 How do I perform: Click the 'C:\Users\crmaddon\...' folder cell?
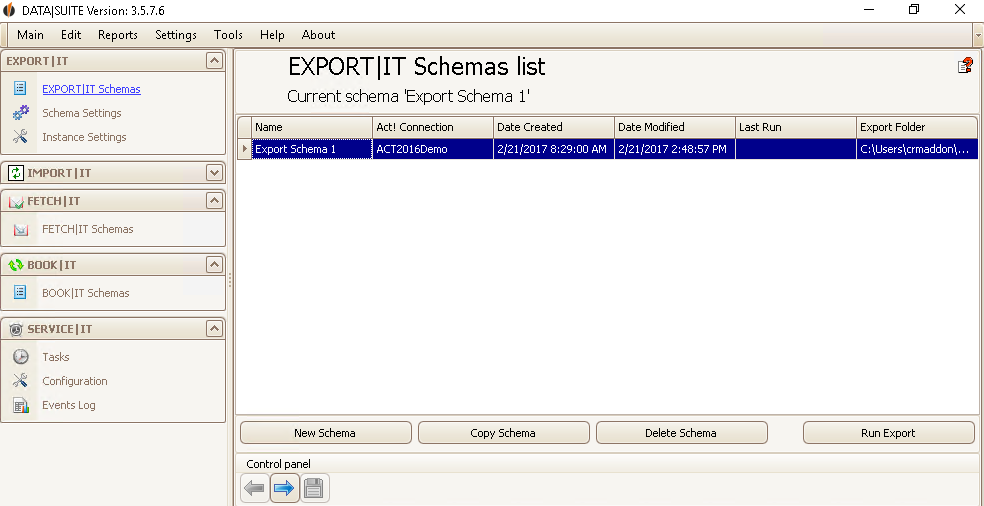tap(917, 149)
